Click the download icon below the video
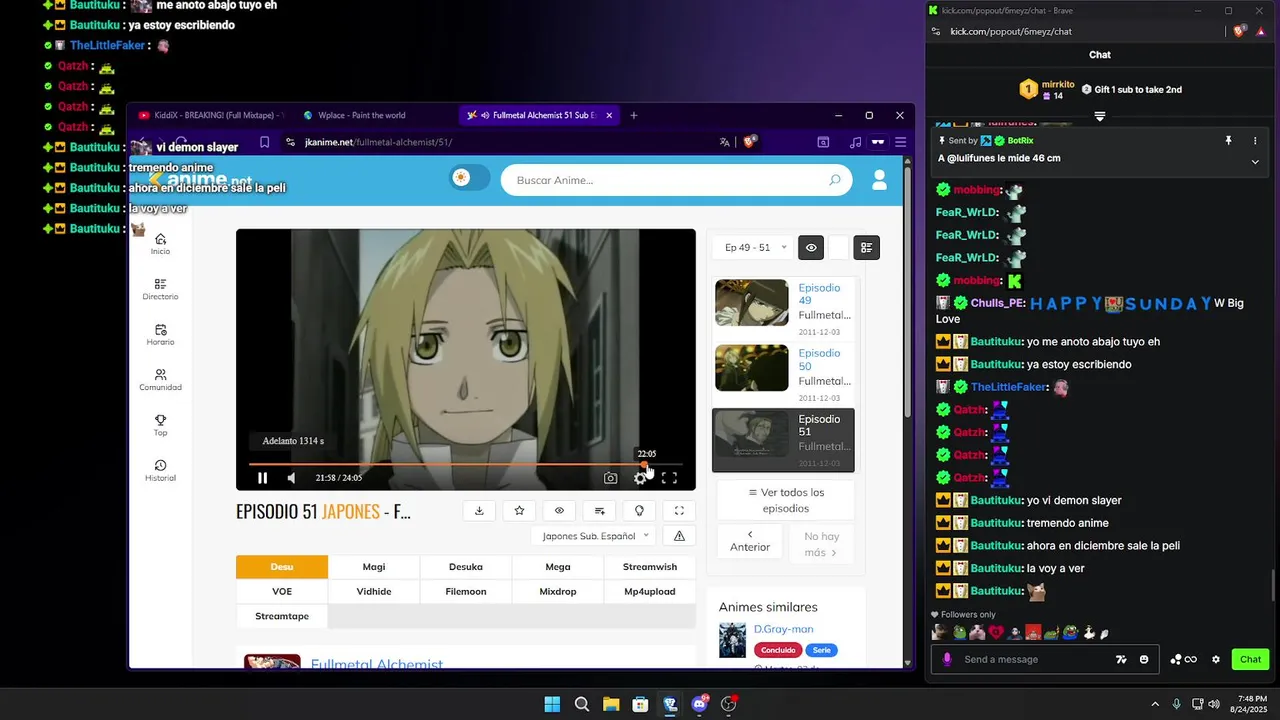Viewport: 1280px width, 720px height. [x=479, y=510]
